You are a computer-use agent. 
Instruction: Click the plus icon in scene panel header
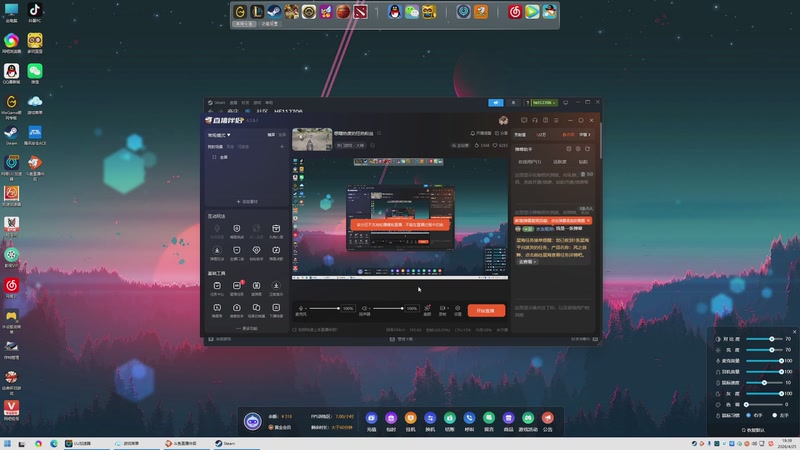click(282, 146)
